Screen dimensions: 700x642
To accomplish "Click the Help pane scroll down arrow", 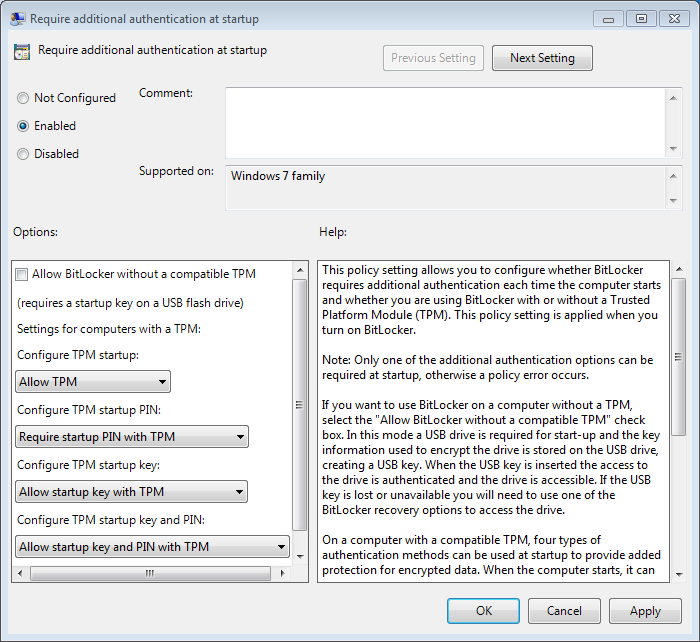I will [679, 575].
